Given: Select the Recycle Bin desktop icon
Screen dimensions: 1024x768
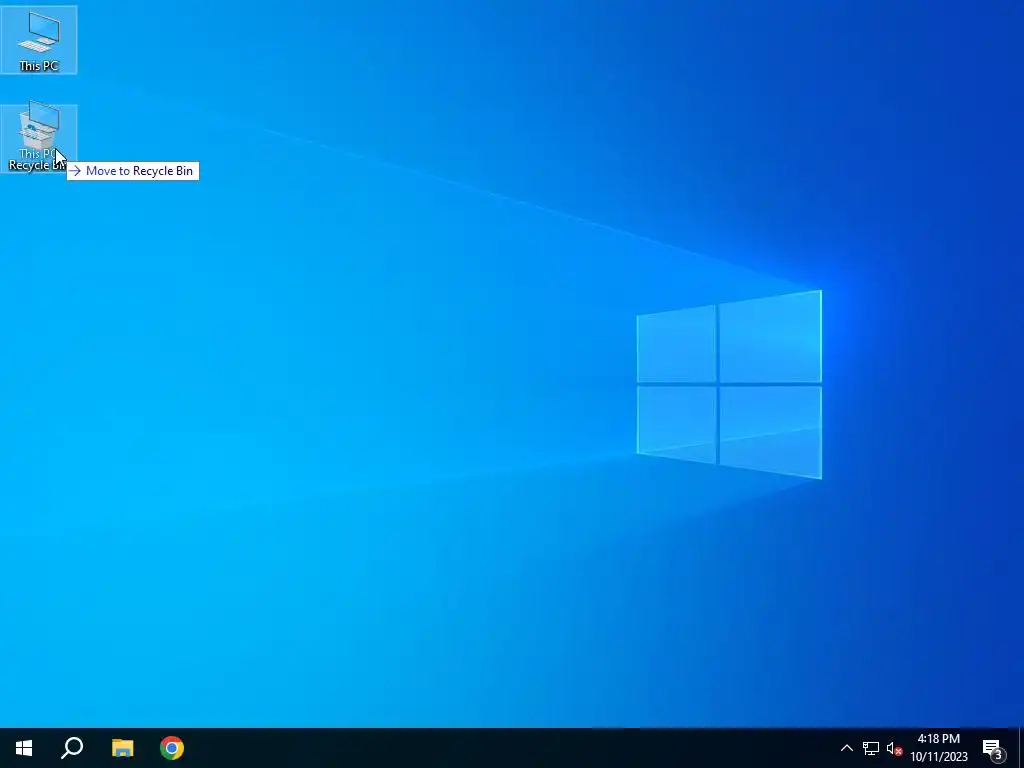Looking at the screenshot, I should click(39, 138).
